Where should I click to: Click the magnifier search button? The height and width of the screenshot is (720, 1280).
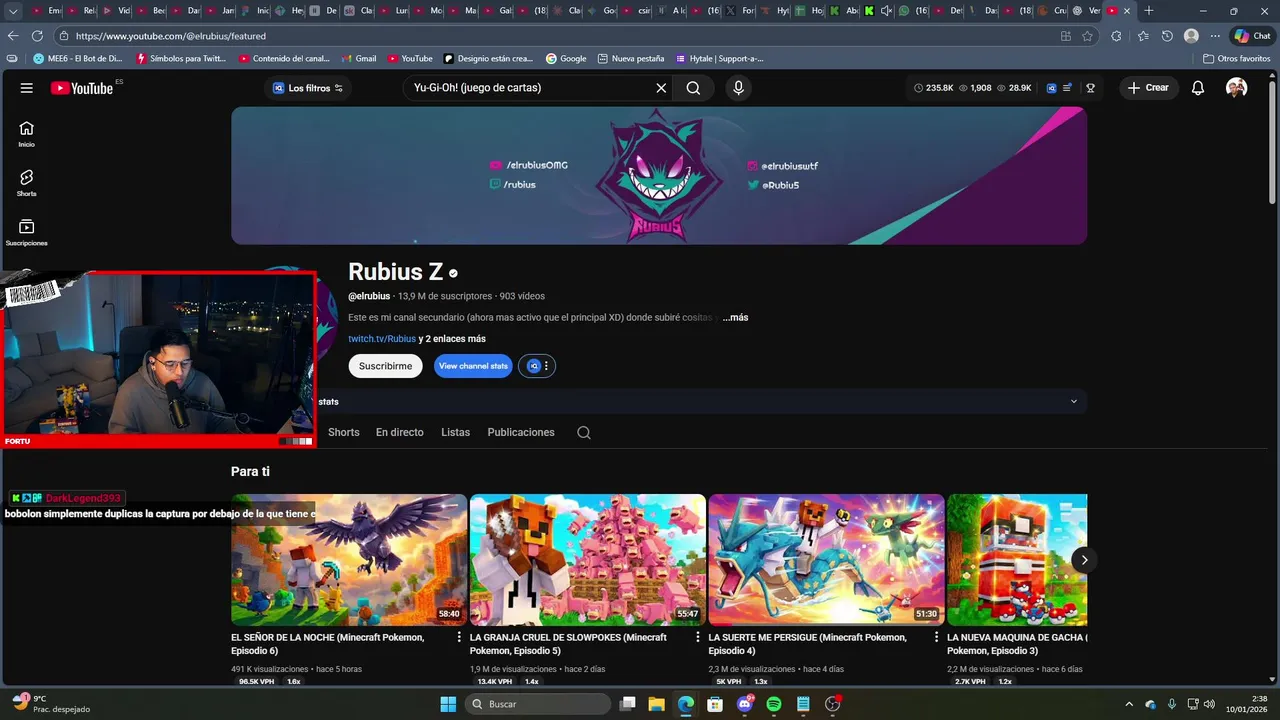coord(693,88)
